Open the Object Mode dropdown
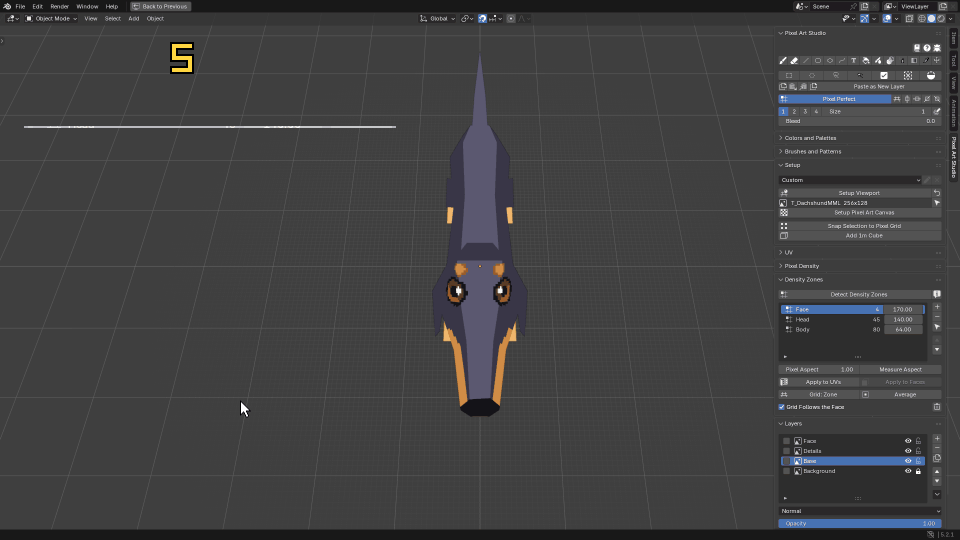 coord(51,18)
